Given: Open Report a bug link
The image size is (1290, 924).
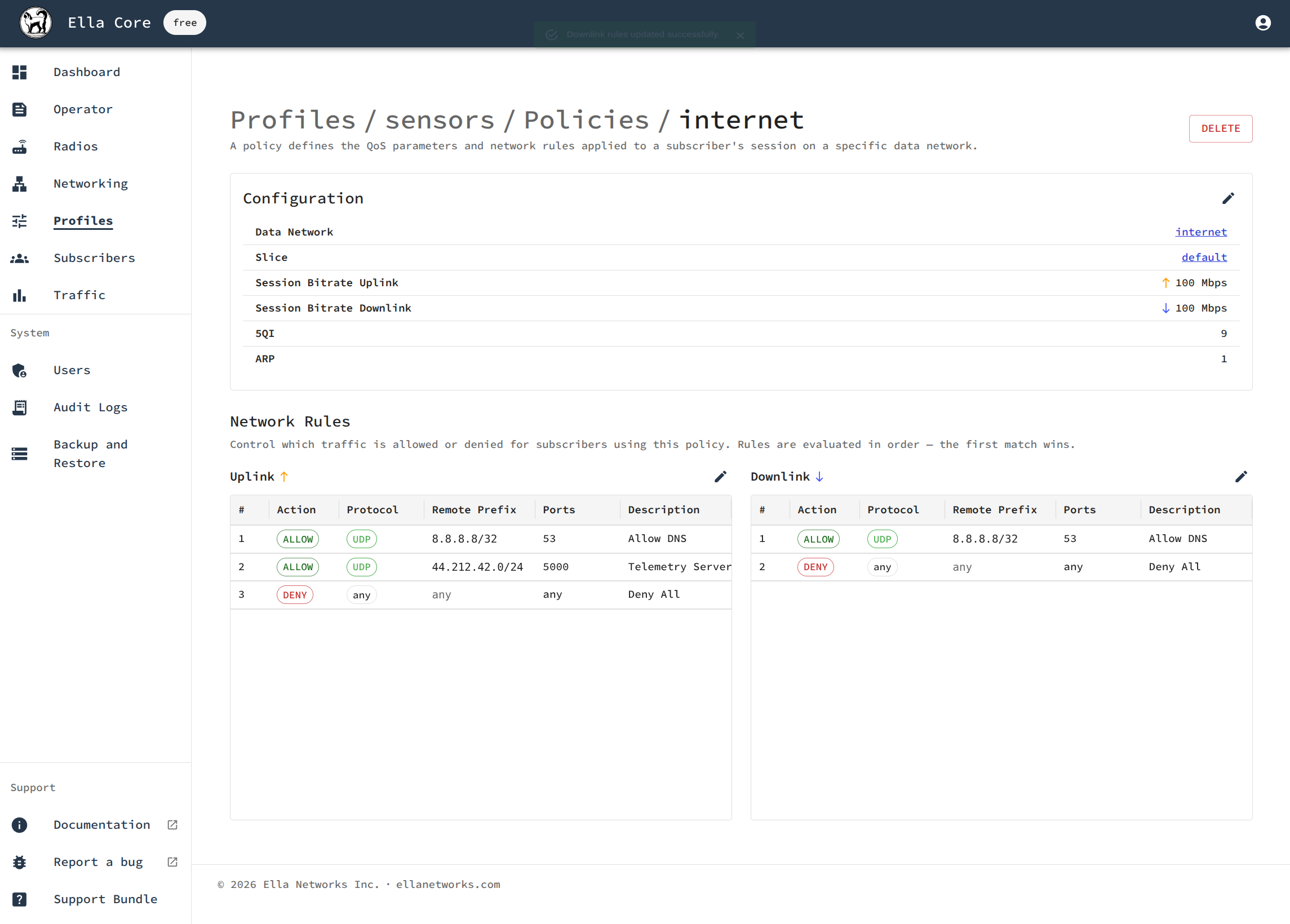Looking at the screenshot, I should [98, 862].
